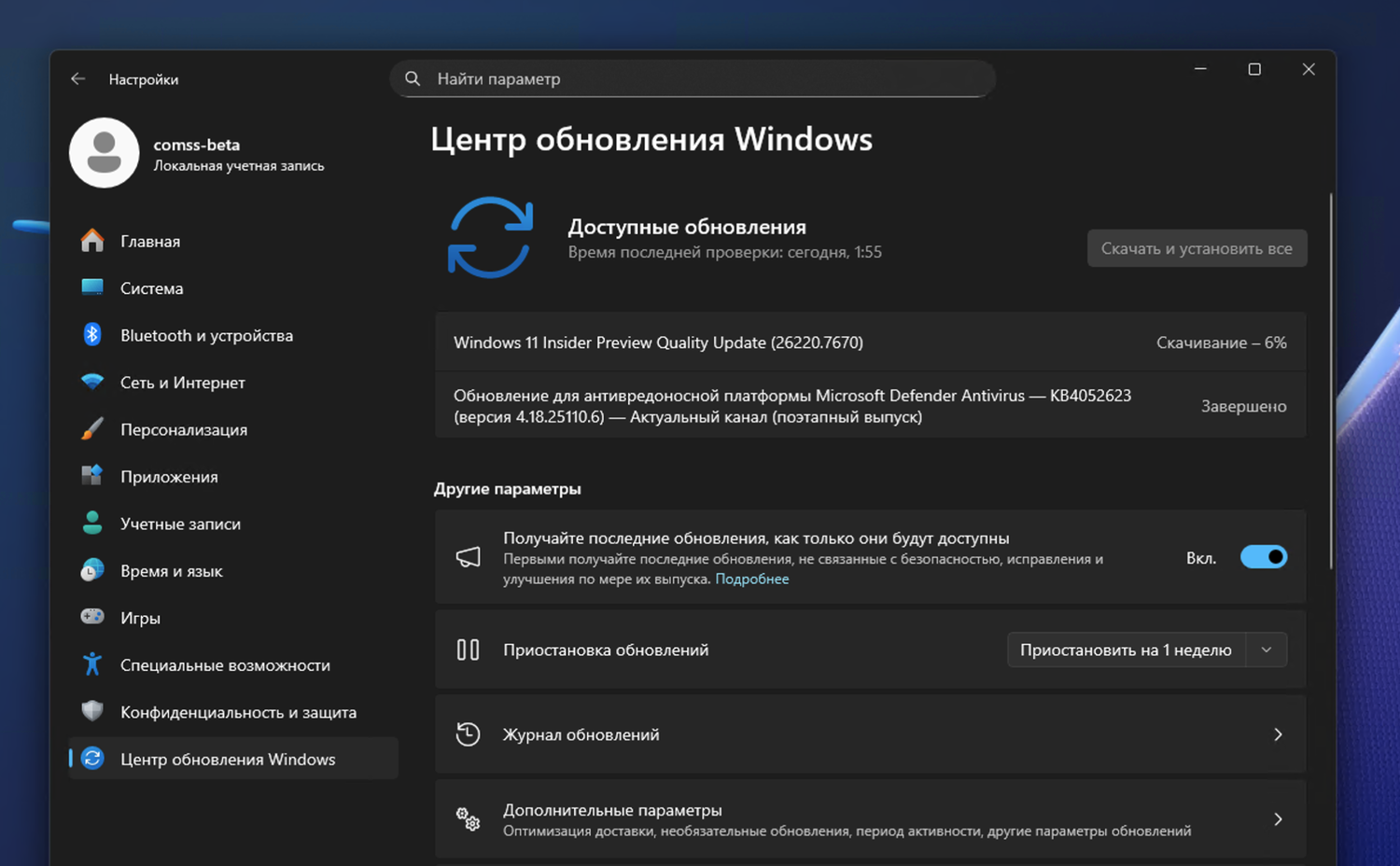The image size is (1400, 866).
Task: Click the Персонализация brush icon
Action: coord(91,429)
